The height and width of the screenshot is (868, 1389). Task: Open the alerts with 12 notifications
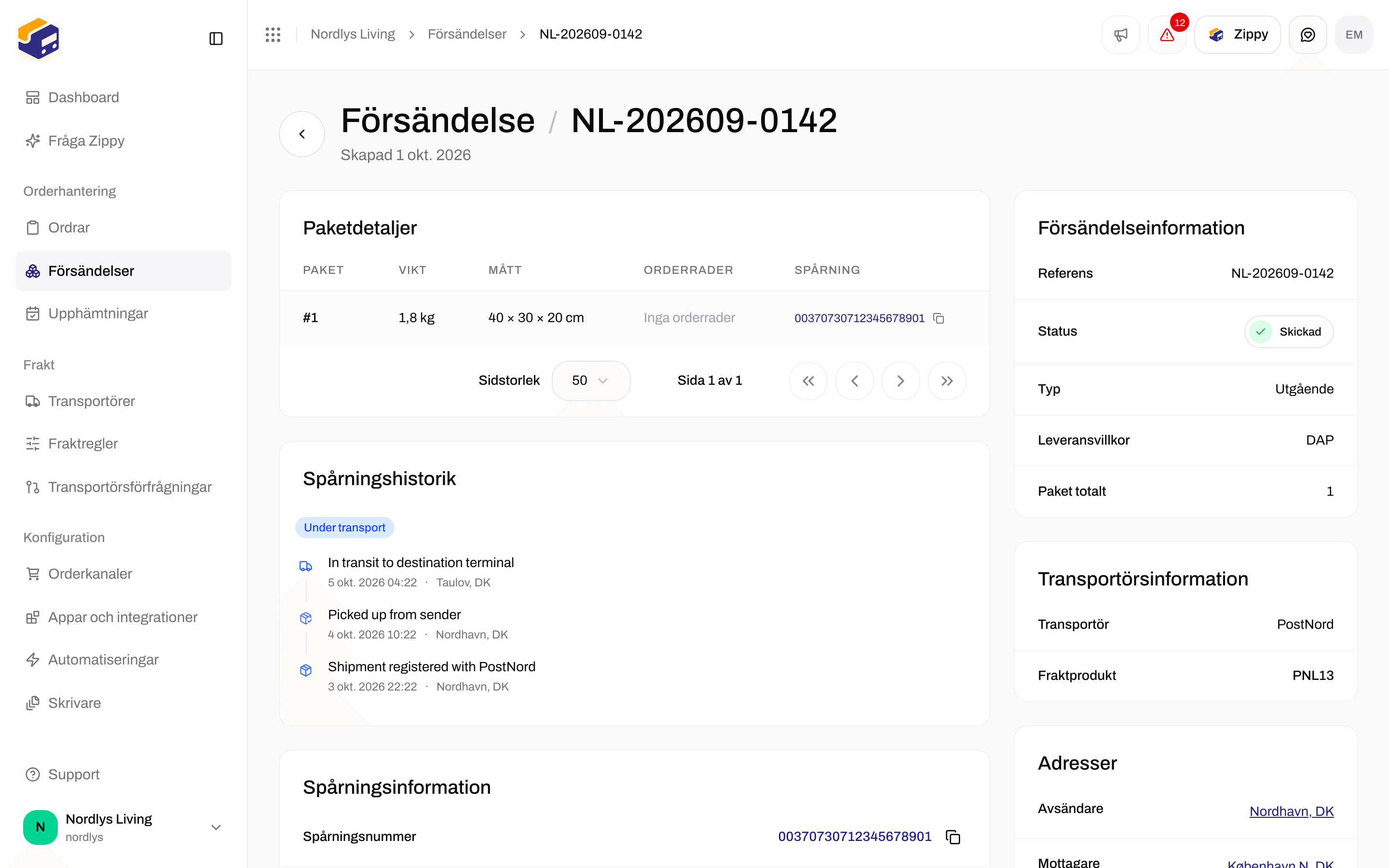(1167, 34)
